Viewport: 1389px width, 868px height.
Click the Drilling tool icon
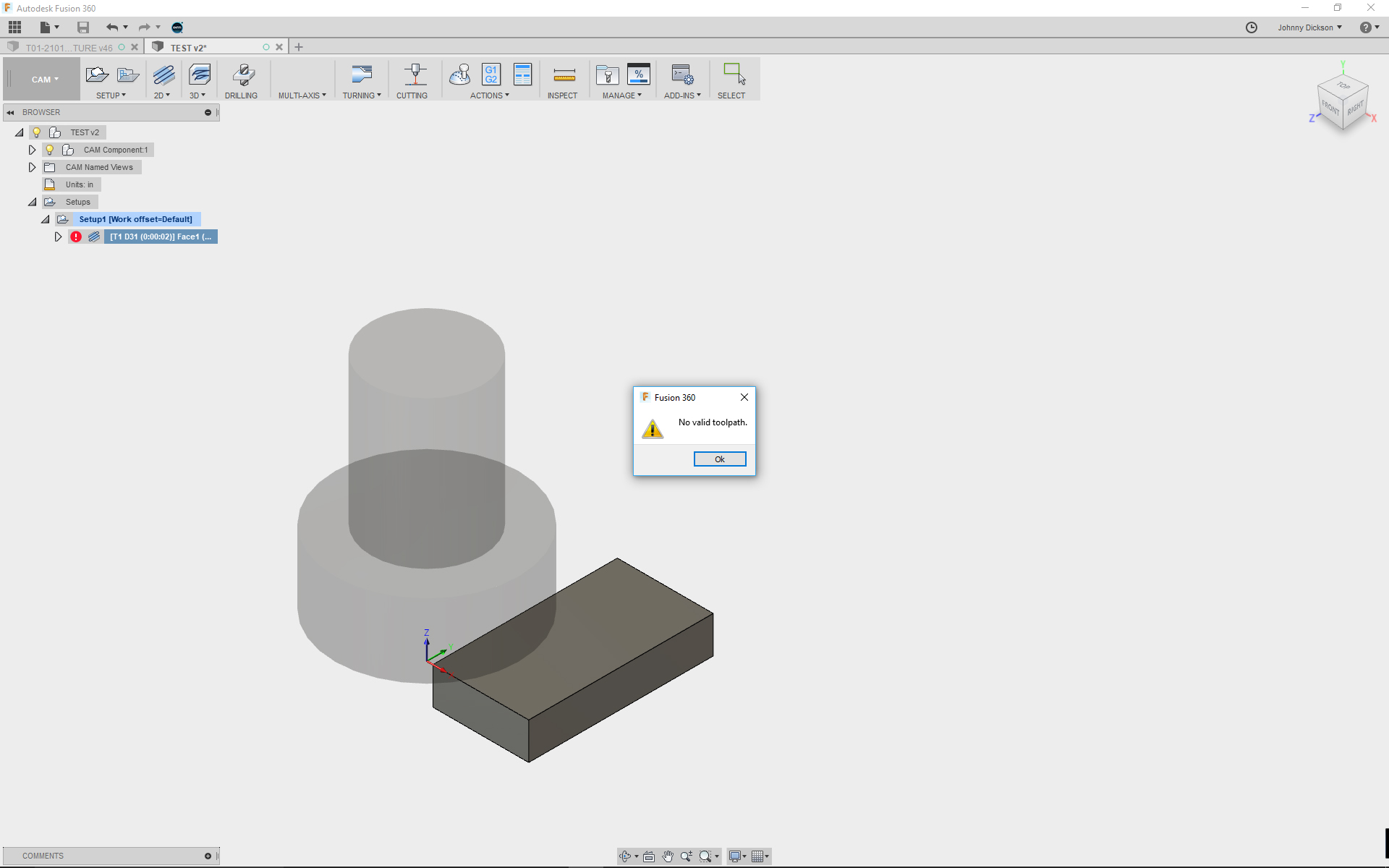click(243, 75)
